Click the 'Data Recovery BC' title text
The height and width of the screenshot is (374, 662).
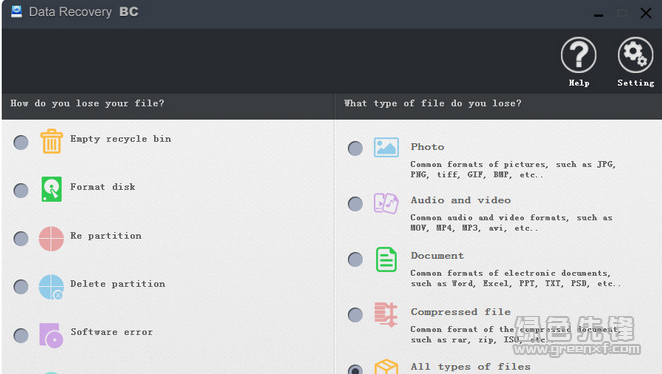pos(84,12)
